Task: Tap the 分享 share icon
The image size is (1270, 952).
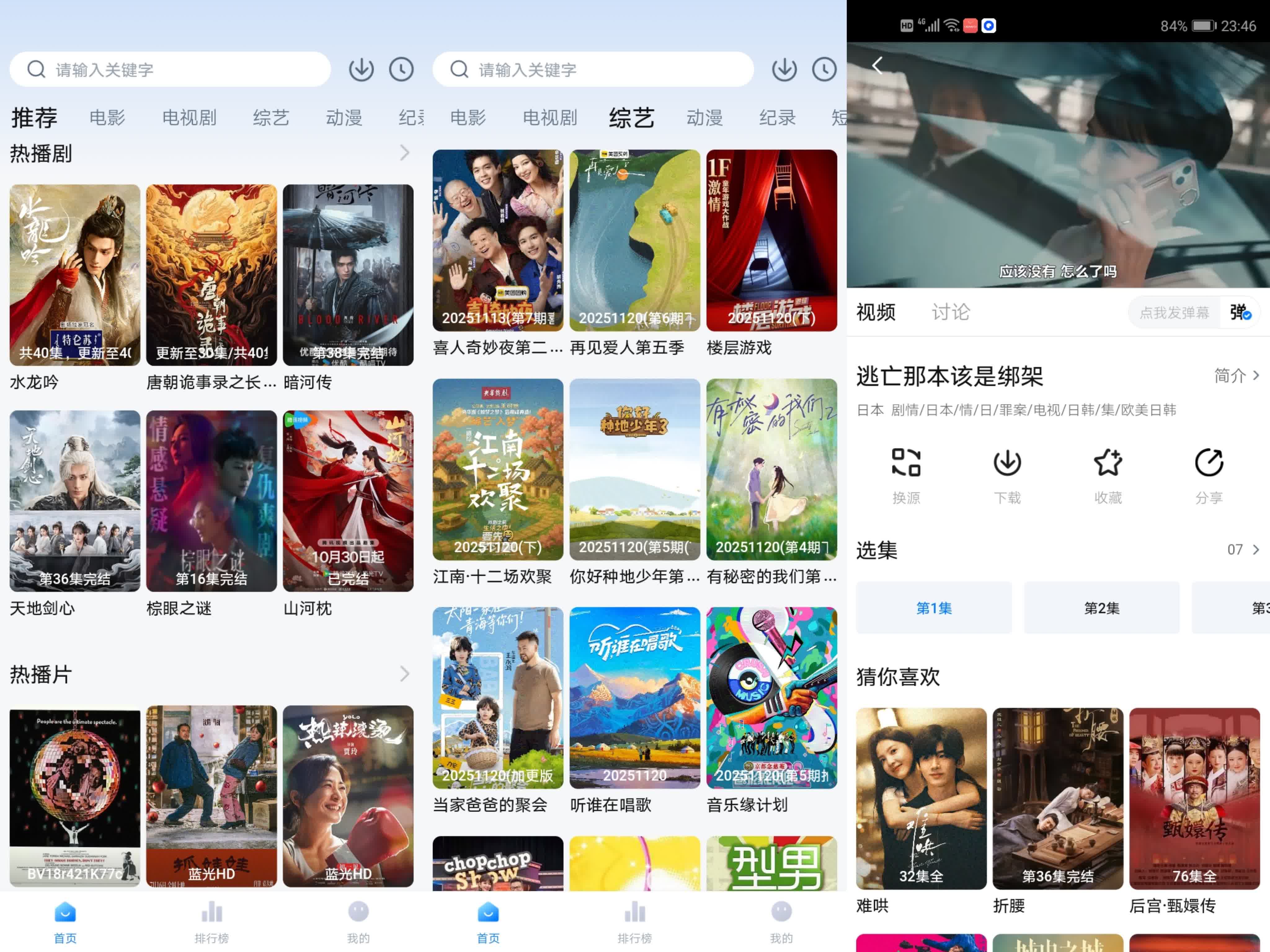Action: click(x=1209, y=462)
